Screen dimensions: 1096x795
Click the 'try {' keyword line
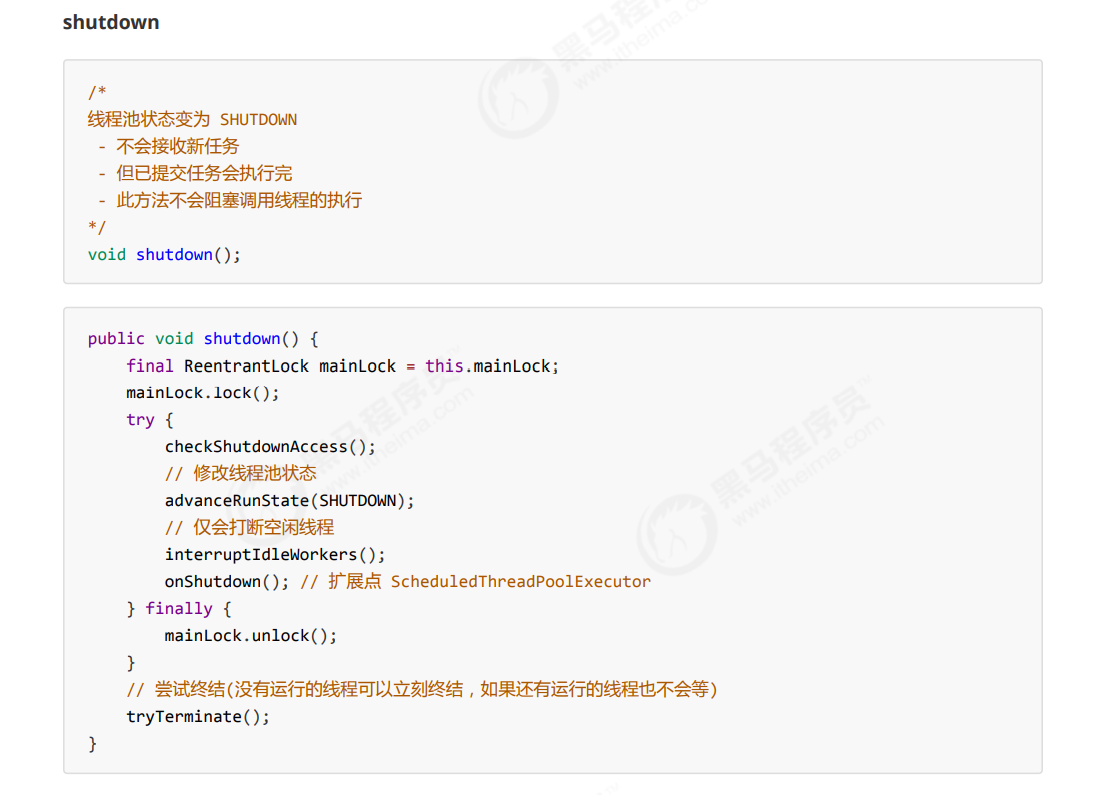pos(150,420)
